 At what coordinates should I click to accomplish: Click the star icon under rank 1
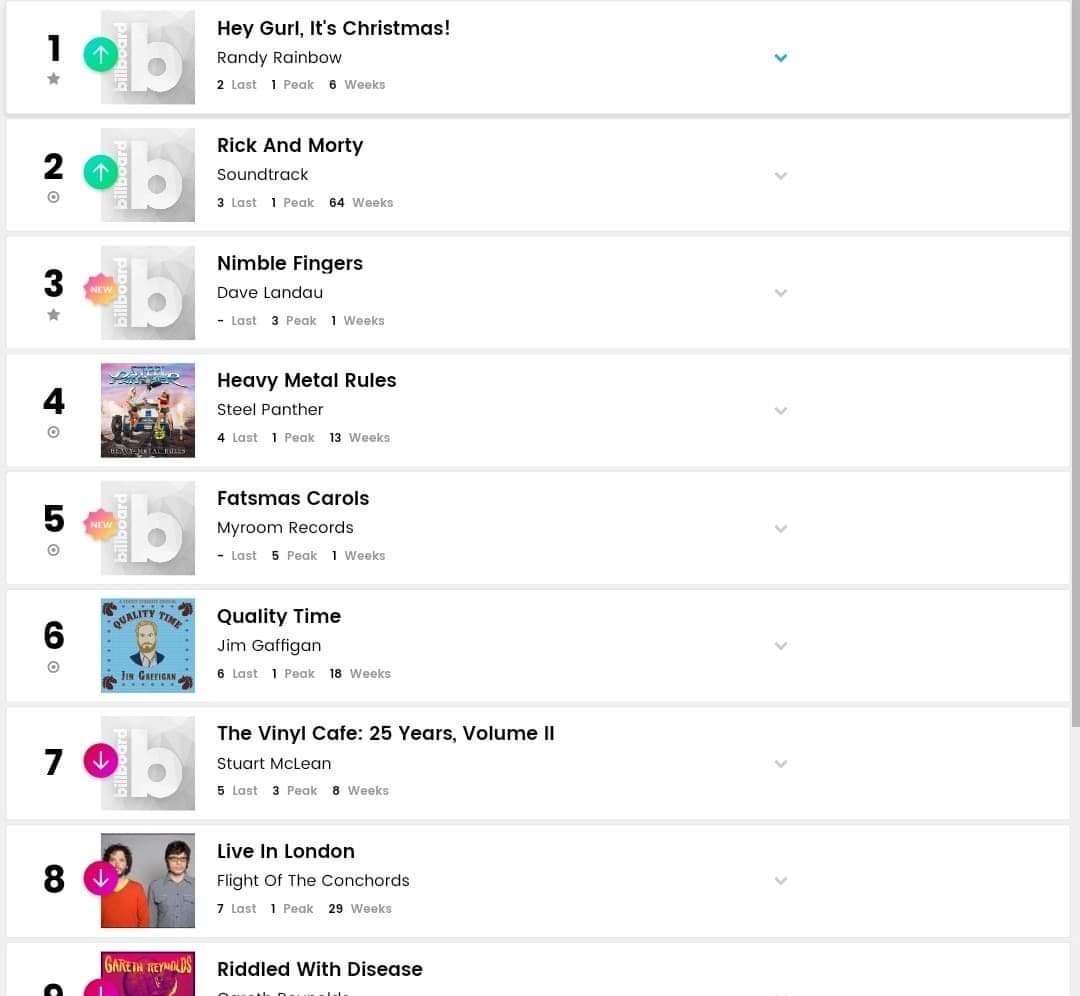coord(53,79)
